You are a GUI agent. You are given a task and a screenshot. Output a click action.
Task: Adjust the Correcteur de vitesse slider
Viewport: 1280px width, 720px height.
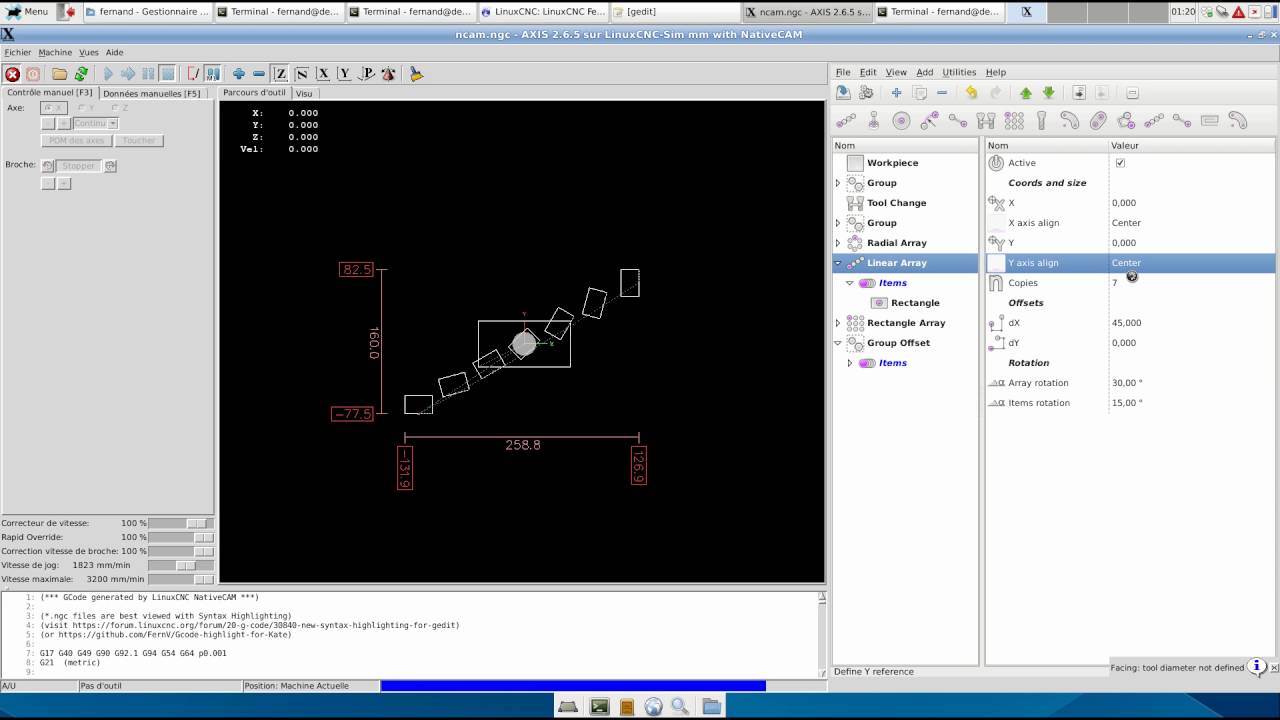(181, 523)
